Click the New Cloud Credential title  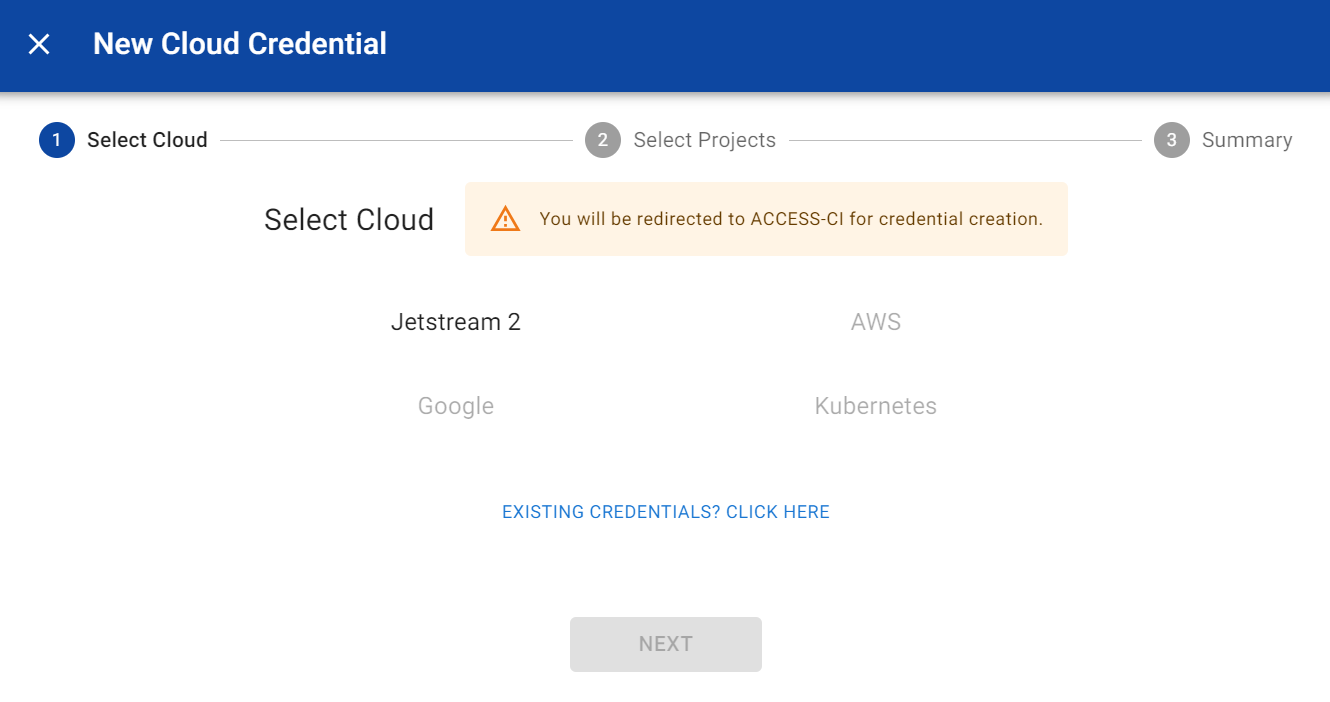click(x=240, y=44)
